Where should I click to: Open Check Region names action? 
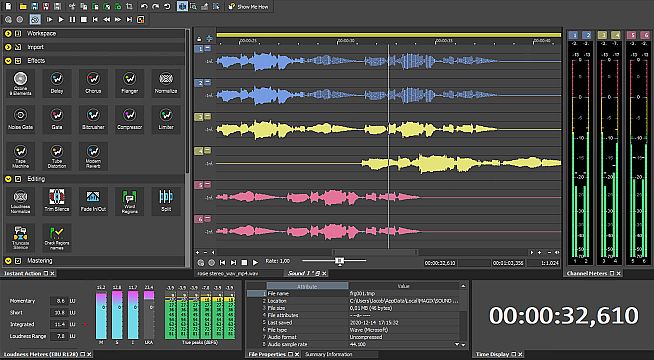(57, 237)
